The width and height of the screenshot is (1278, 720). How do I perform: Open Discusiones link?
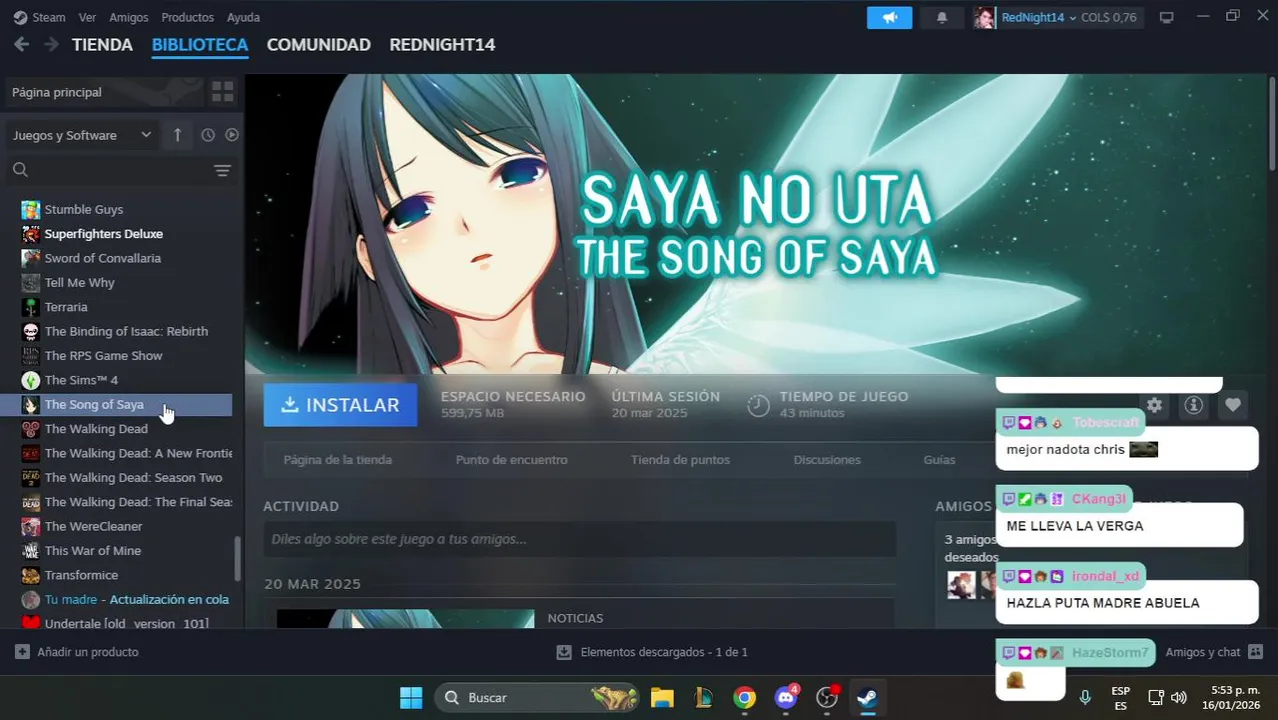tap(827, 460)
